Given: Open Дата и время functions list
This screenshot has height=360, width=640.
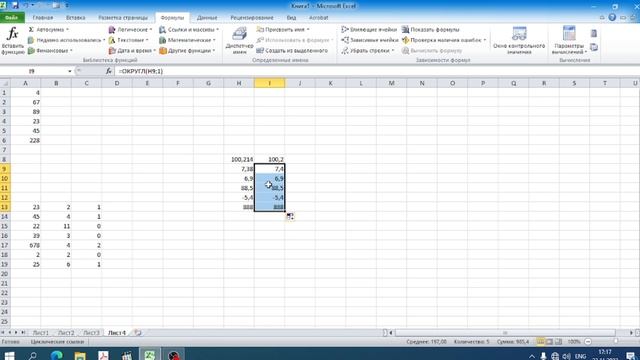Looking at the screenshot, I should [132, 51].
